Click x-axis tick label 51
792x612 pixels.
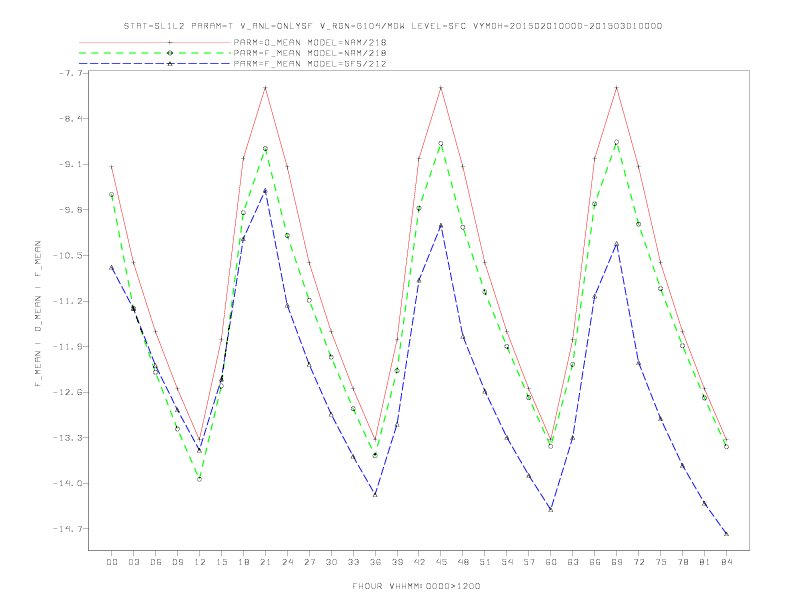point(485,562)
